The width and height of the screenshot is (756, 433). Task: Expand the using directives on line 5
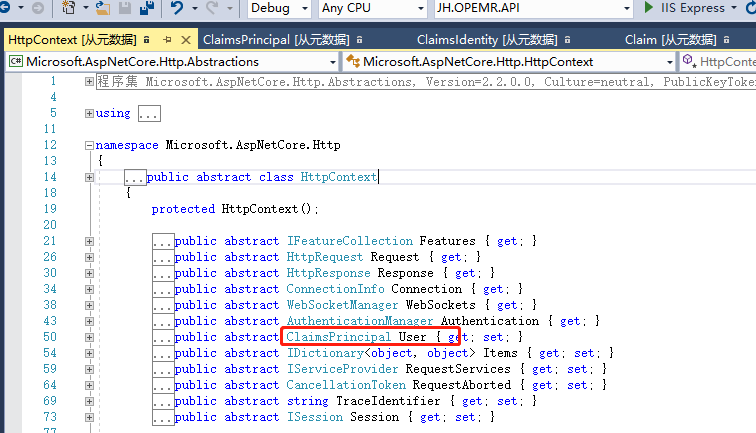89,113
